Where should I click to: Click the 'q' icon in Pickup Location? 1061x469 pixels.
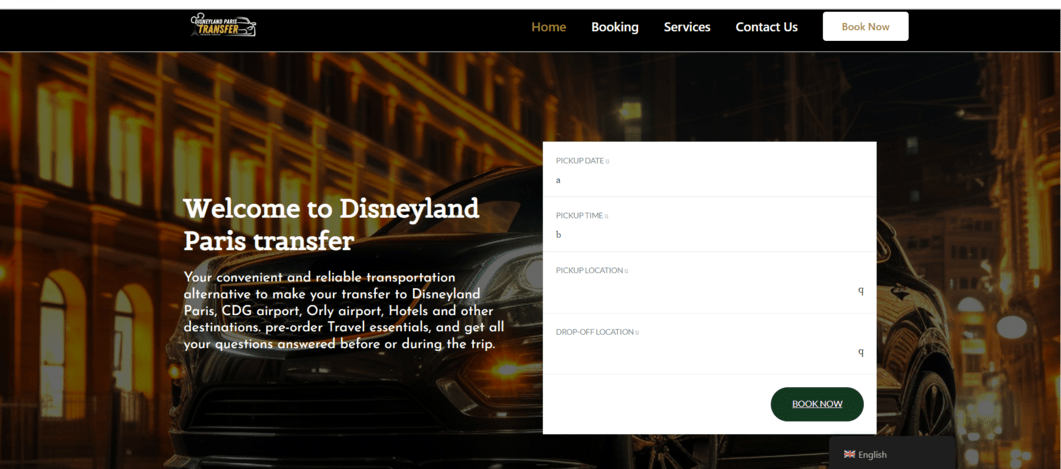pos(861,290)
